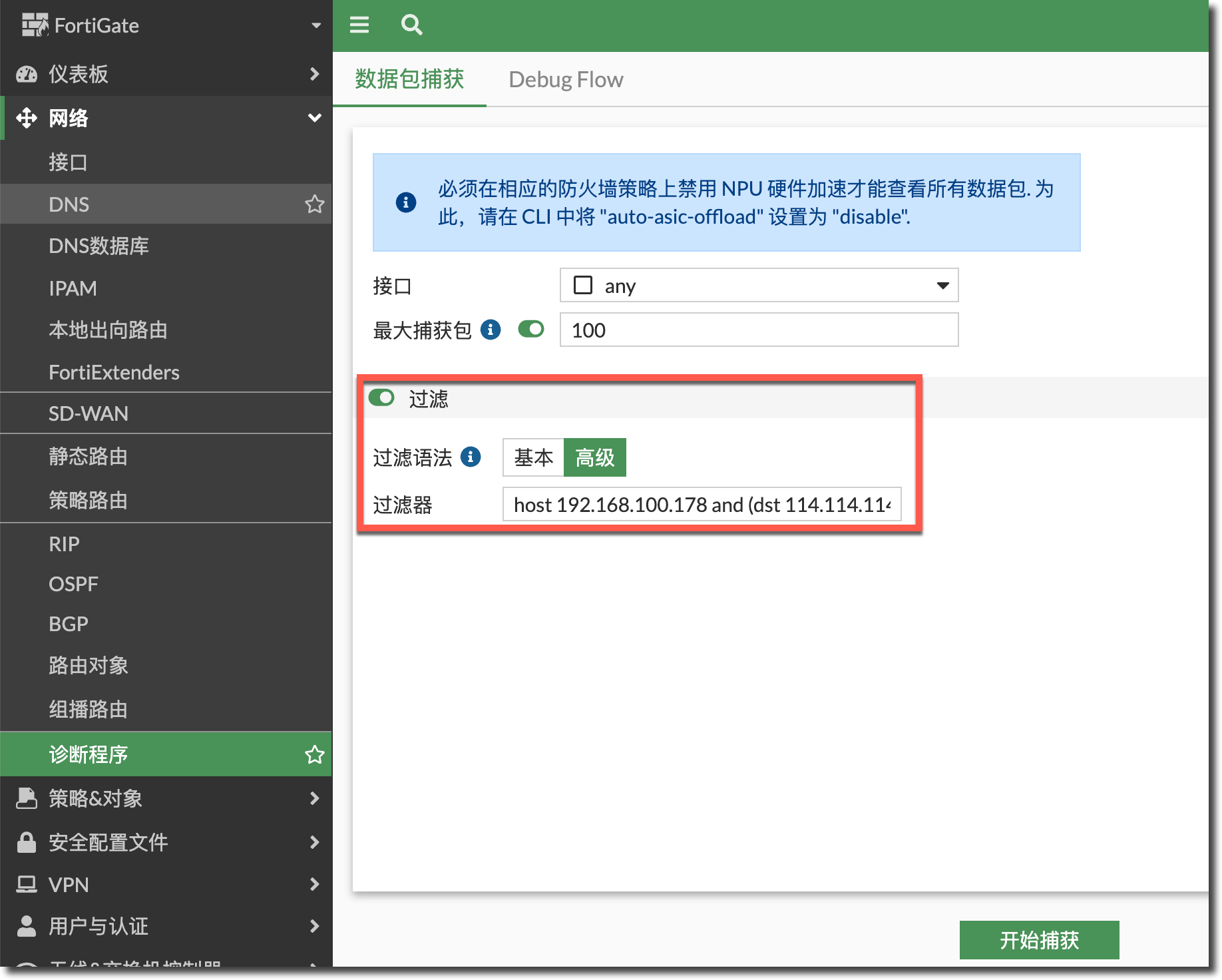Open 组播路由 menu item

tap(166, 709)
